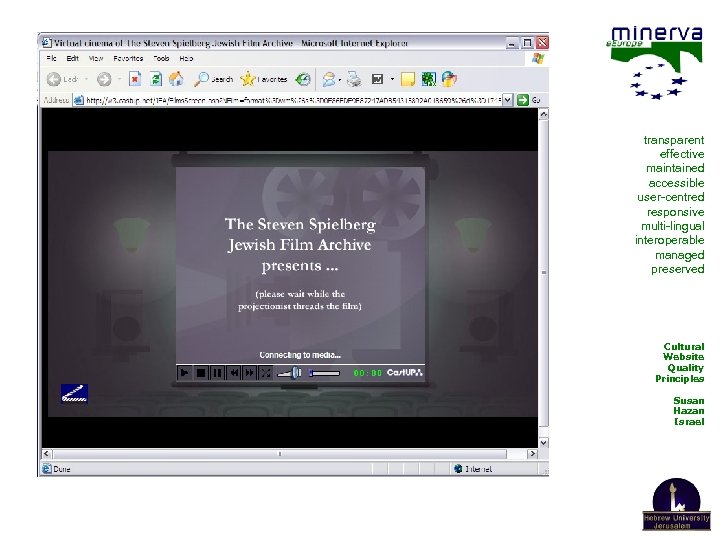
Task: Open the History icon in the toolbar
Action: pyautogui.click(x=303, y=79)
